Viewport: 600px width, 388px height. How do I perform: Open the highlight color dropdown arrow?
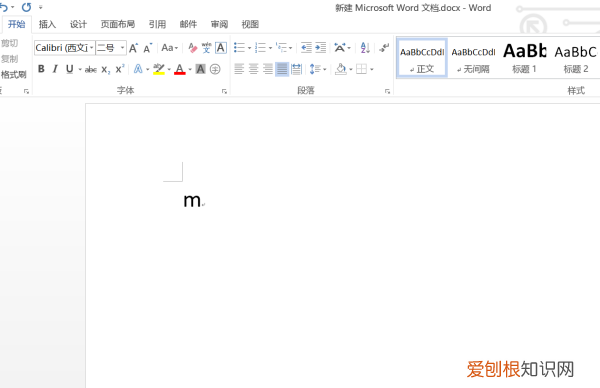point(169,69)
